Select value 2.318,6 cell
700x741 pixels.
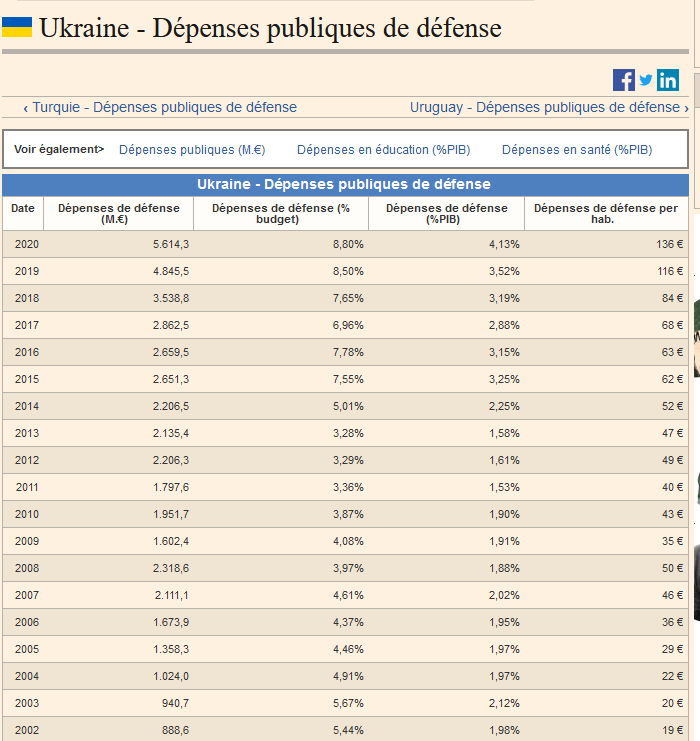[x=119, y=568]
